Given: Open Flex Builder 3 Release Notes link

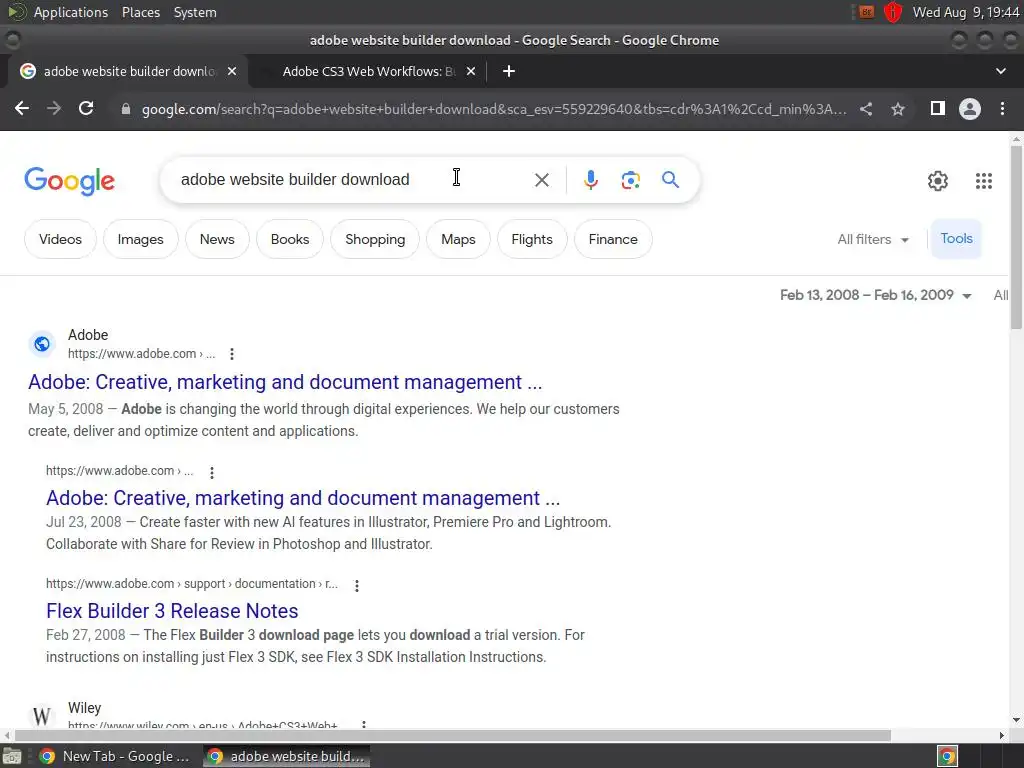Looking at the screenshot, I should pyautogui.click(x=172, y=611).
